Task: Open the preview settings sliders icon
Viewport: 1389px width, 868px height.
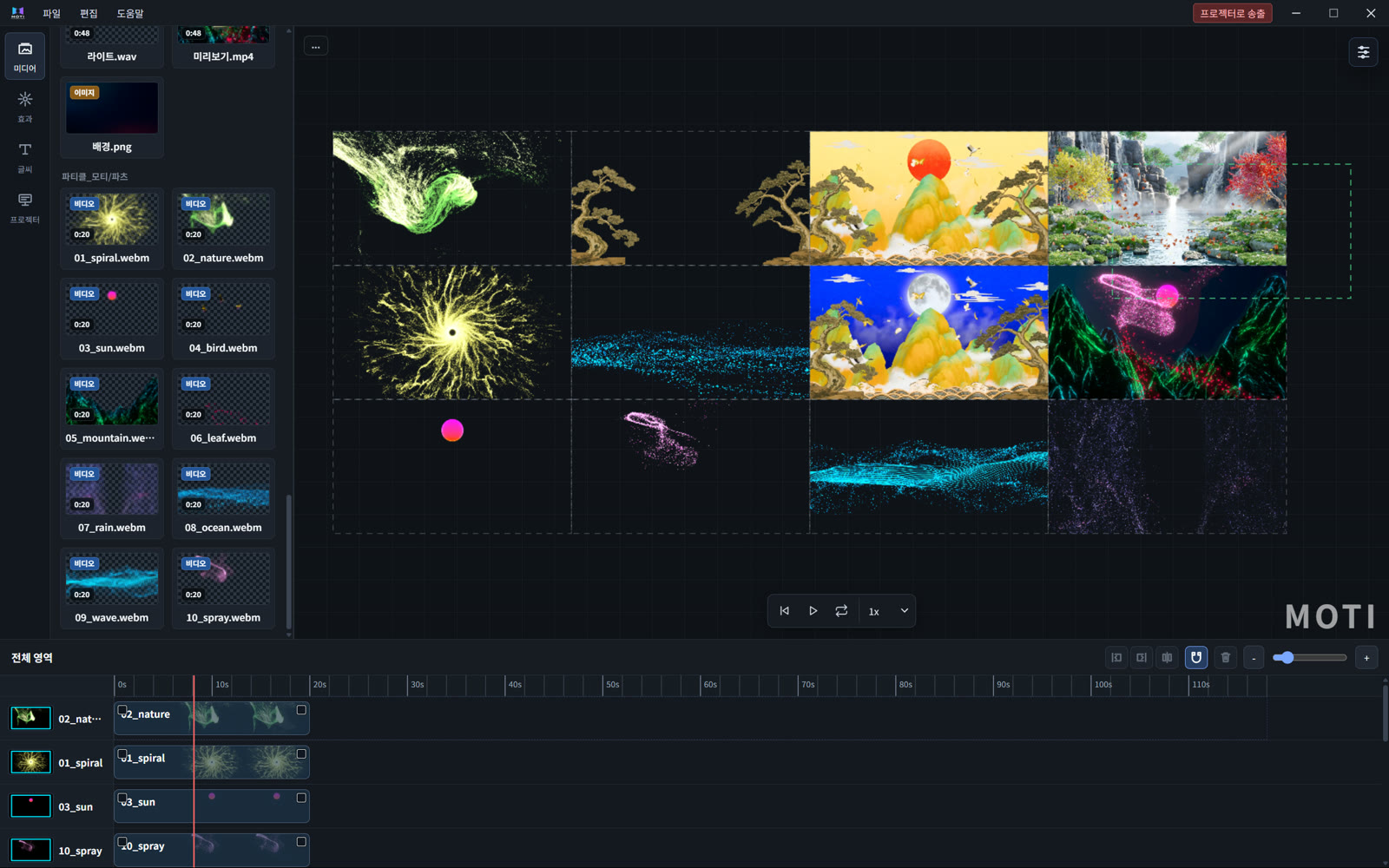Action: coord(1363,52)
